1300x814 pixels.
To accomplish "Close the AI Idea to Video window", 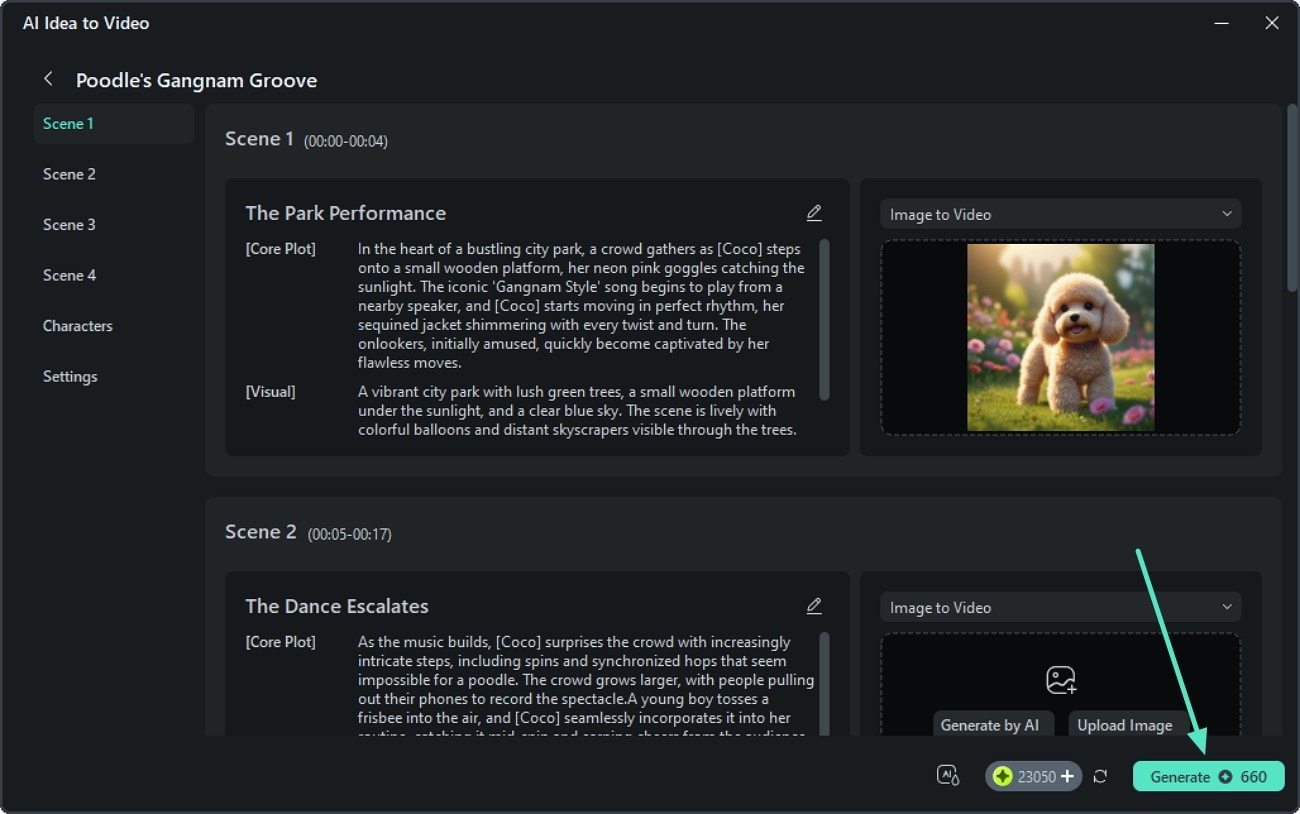I will (1271, 22).
